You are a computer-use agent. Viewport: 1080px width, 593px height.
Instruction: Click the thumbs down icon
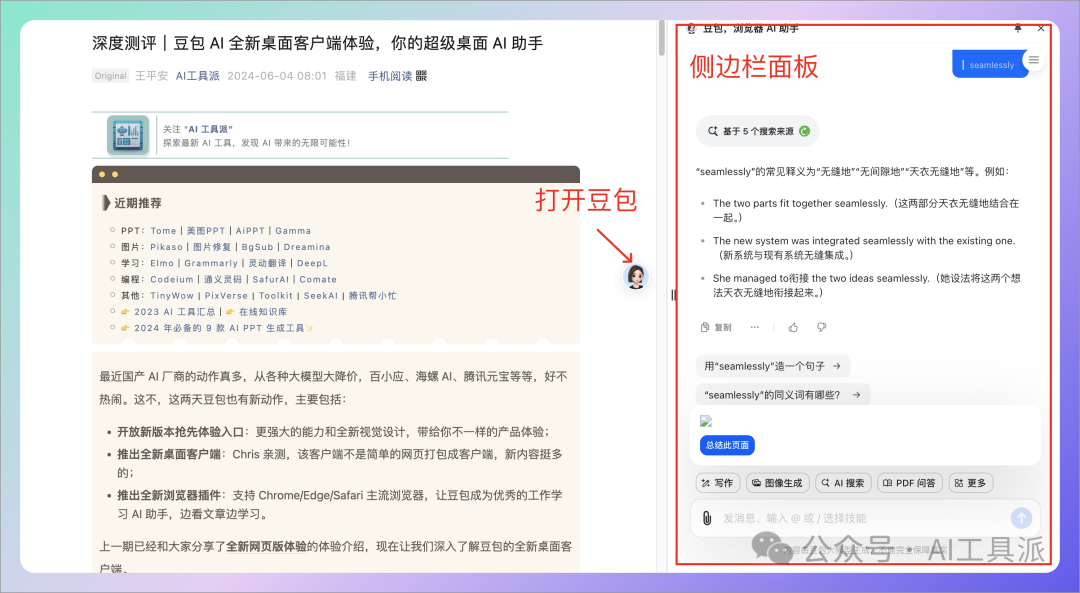(x=821, y=327)
